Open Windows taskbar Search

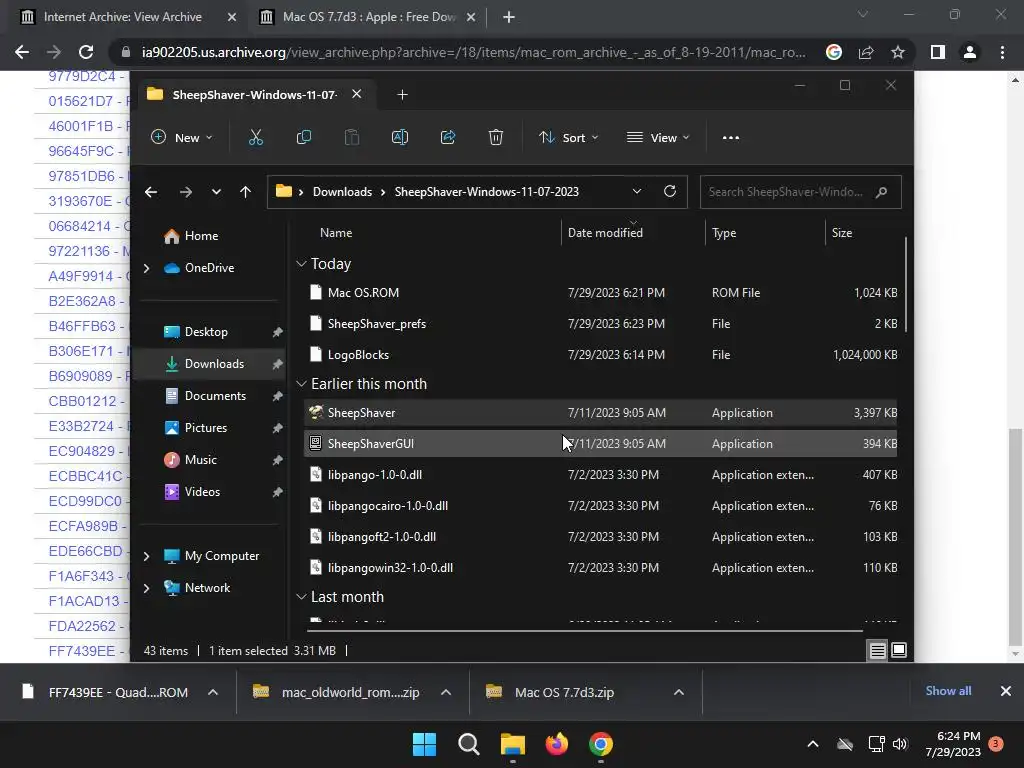[468, 744]
